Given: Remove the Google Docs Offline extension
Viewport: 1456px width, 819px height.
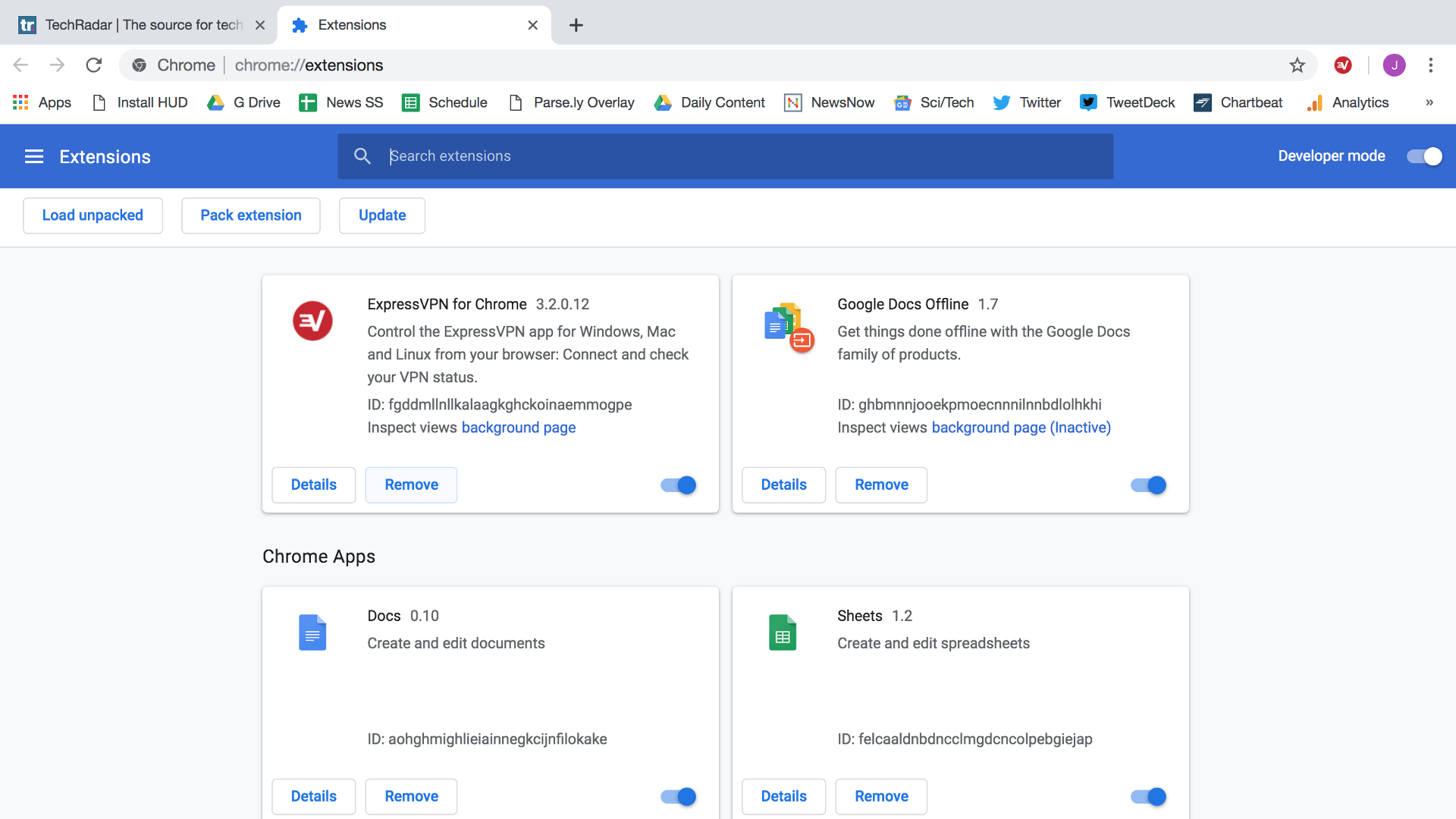Looking at the screenshot, I should tap(881, 485).
